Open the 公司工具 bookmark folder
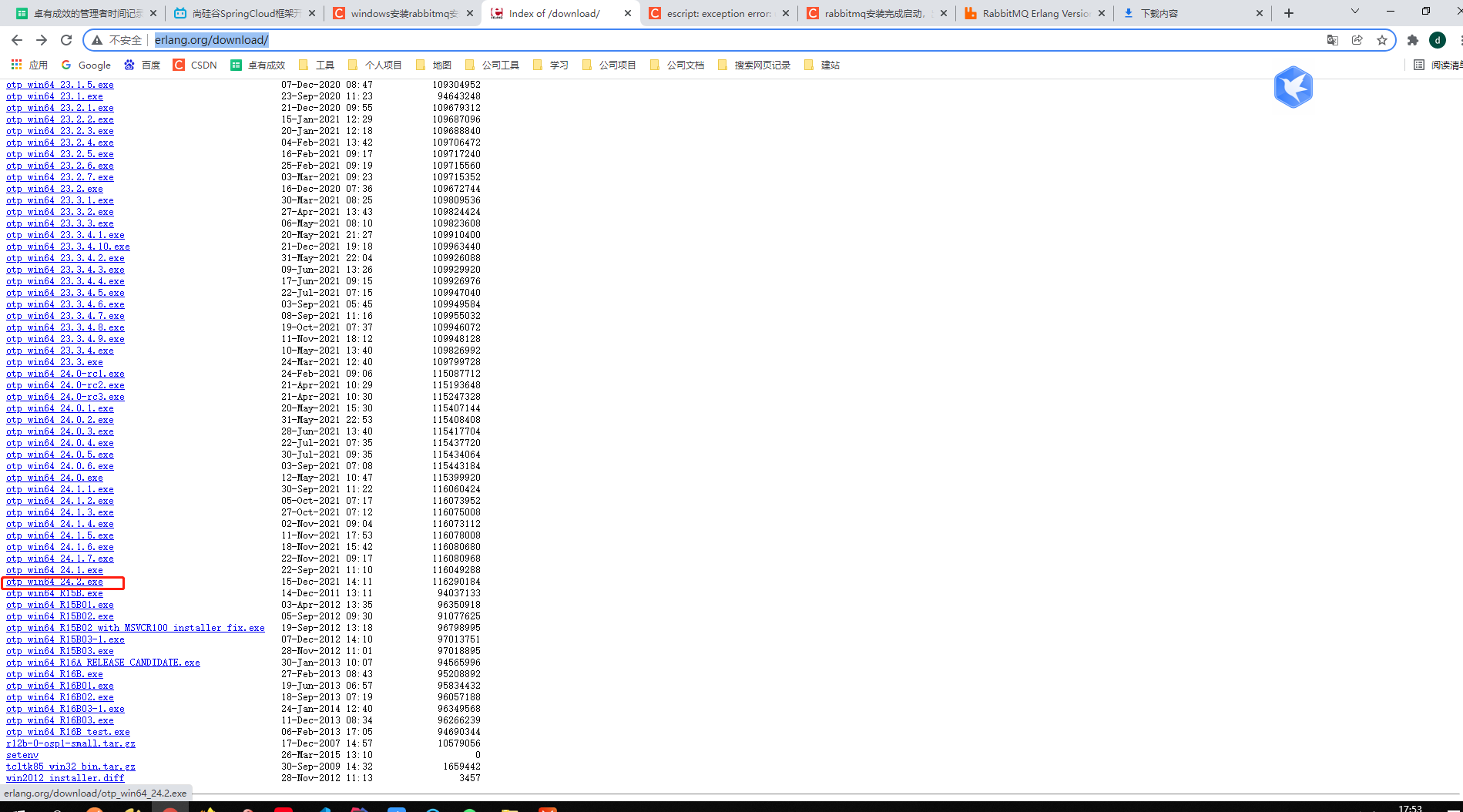Screen dimensions: 1463x812 click(x=492, y=65)
